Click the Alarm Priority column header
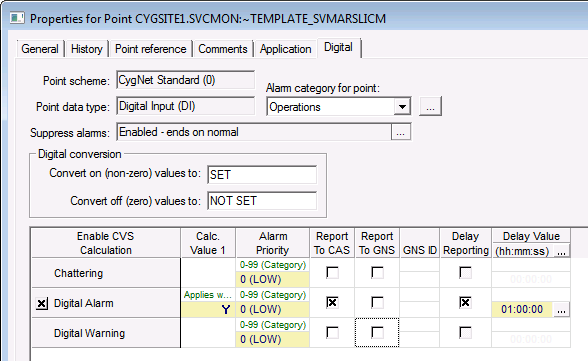Viewport: 588px width, 361px height. (x=273, y=243)
